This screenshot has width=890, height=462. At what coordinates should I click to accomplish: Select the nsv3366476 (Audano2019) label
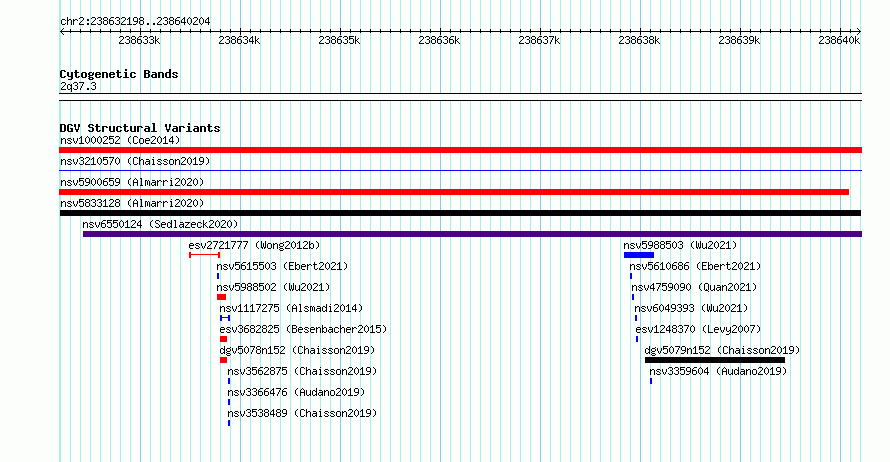coord(296,392)
